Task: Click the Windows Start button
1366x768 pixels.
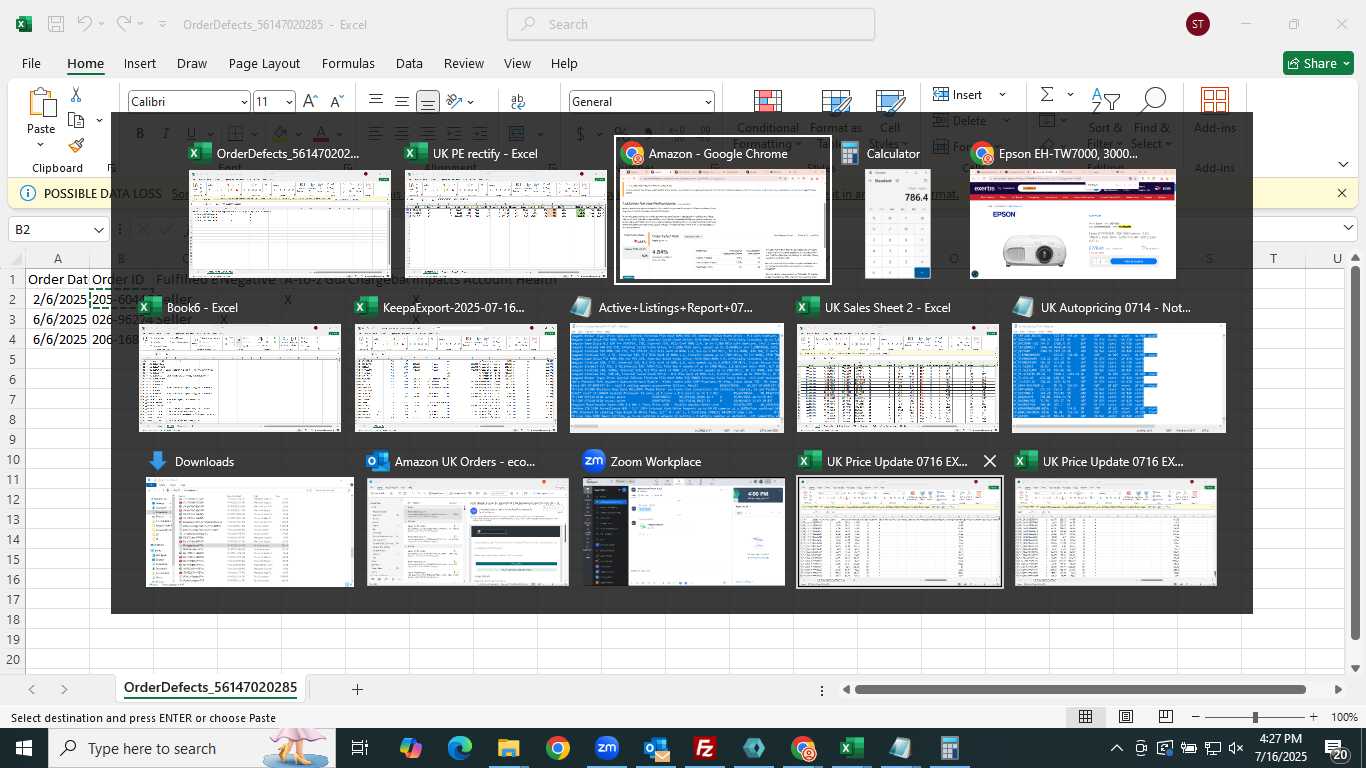Action: [x=23, y=748]
